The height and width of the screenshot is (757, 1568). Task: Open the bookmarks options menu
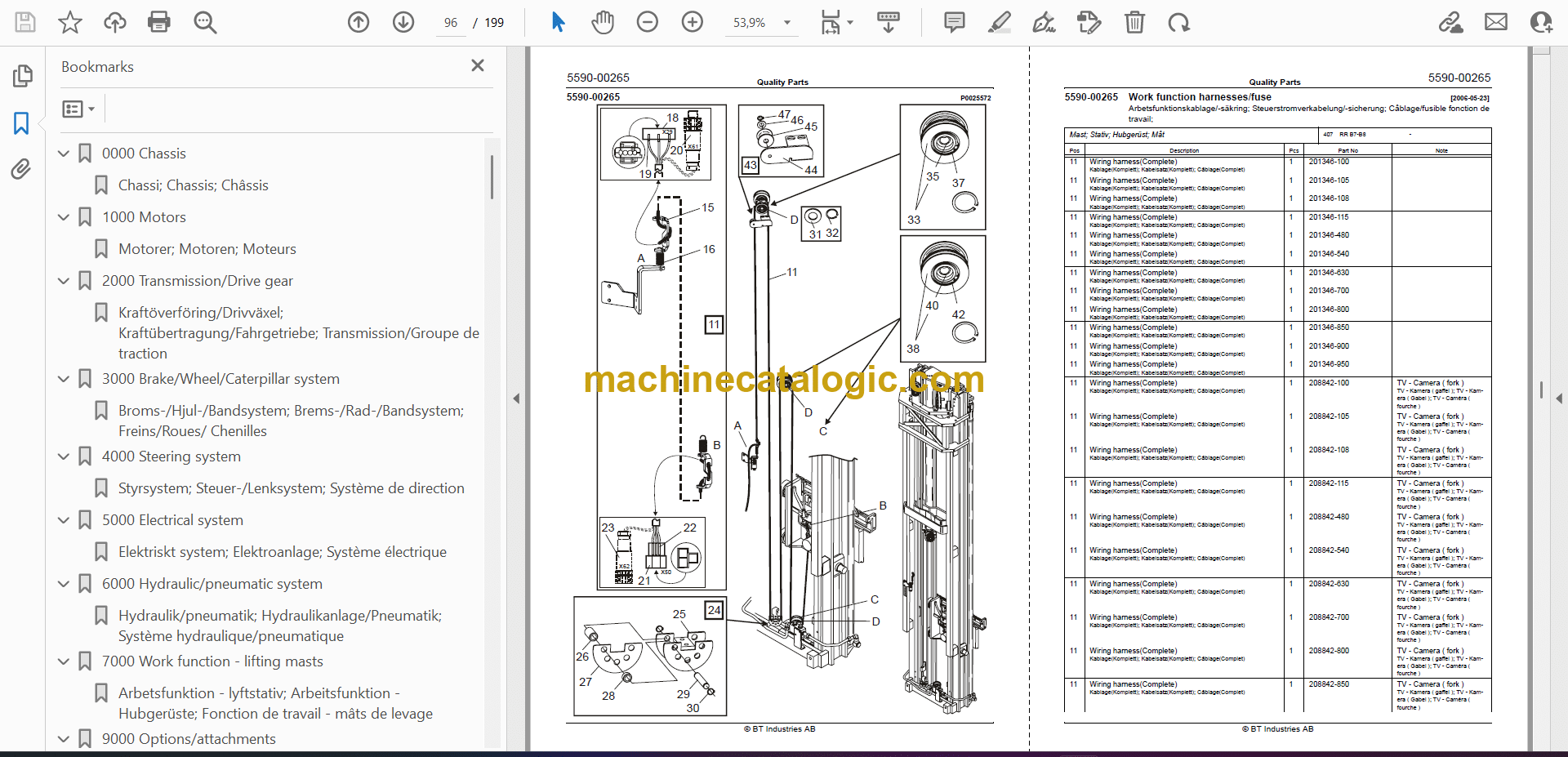click(x=78, y=109)
